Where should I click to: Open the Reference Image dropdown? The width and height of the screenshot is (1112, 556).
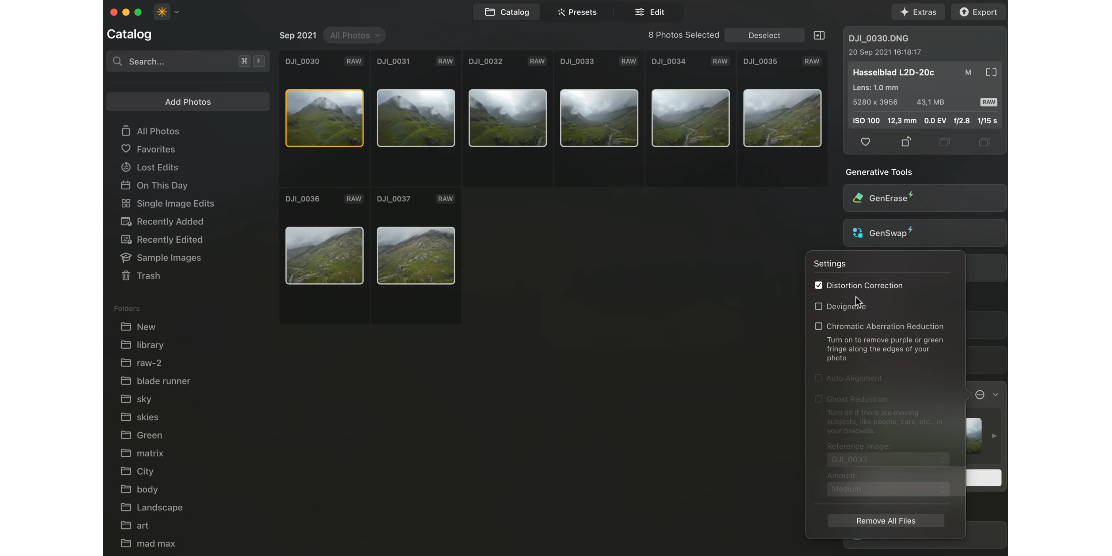click(887, 459)
